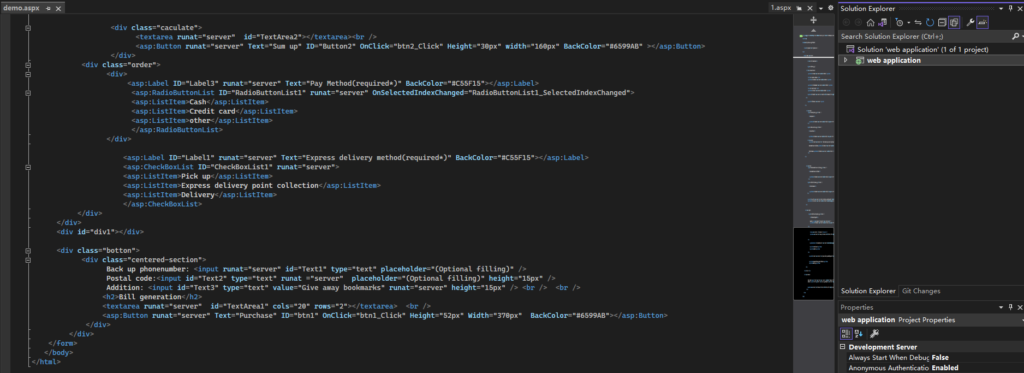Viewport: 1024px width, 373px height.
Task: Select the Always Start When Debugging property
Action: point(888,357)
